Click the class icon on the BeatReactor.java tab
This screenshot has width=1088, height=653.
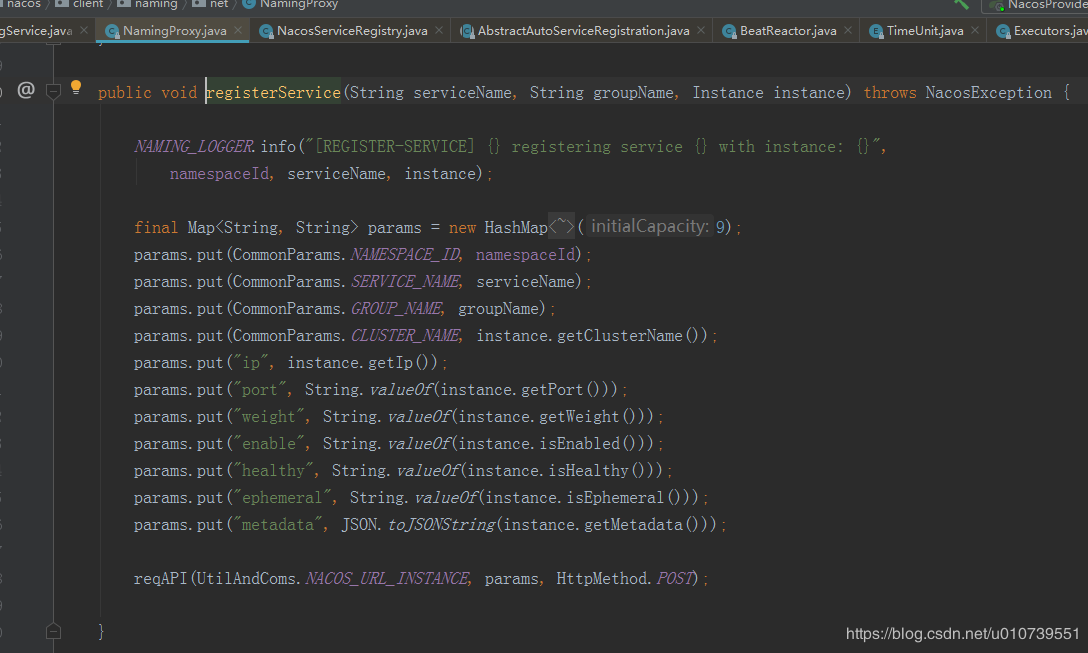coord(729,31)
